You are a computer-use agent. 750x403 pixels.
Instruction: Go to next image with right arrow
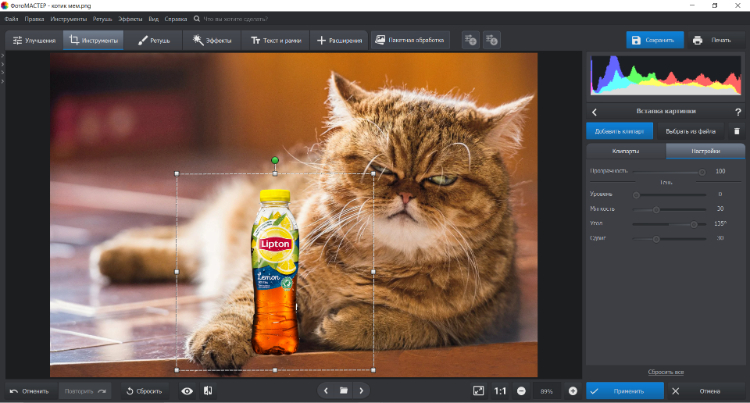[x=361, y=390]
